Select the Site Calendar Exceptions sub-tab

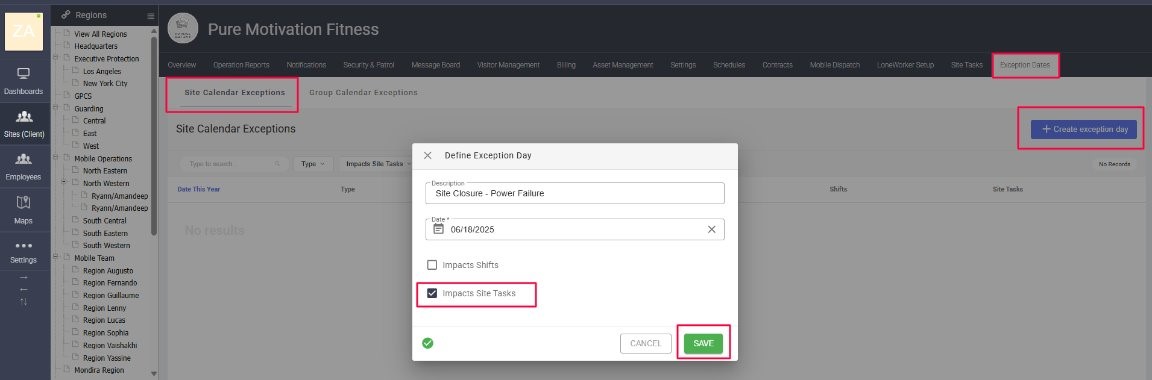point(234,93)
